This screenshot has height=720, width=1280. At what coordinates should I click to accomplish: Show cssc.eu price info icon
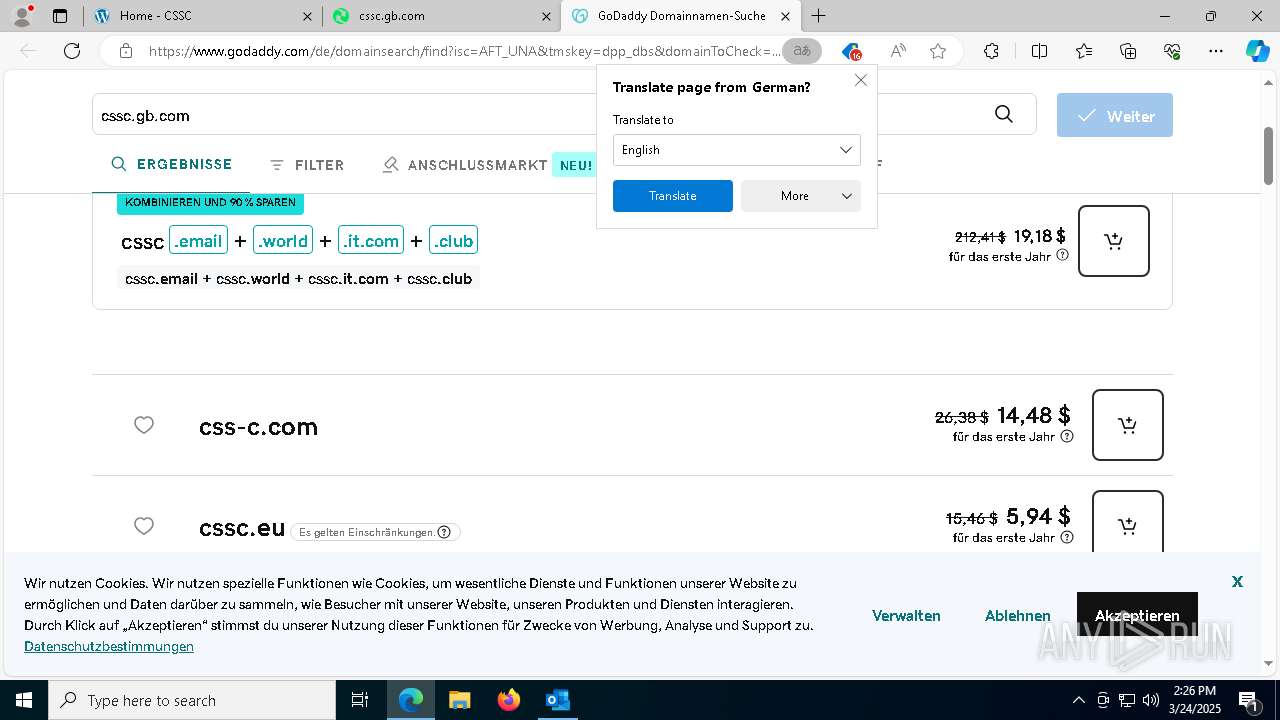pyautogui.click(x=1067, y=537)
